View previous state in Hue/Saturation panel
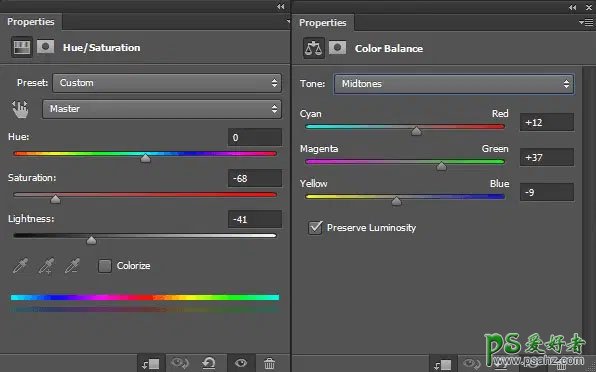 pyautogui.click(x=179, y=363)
